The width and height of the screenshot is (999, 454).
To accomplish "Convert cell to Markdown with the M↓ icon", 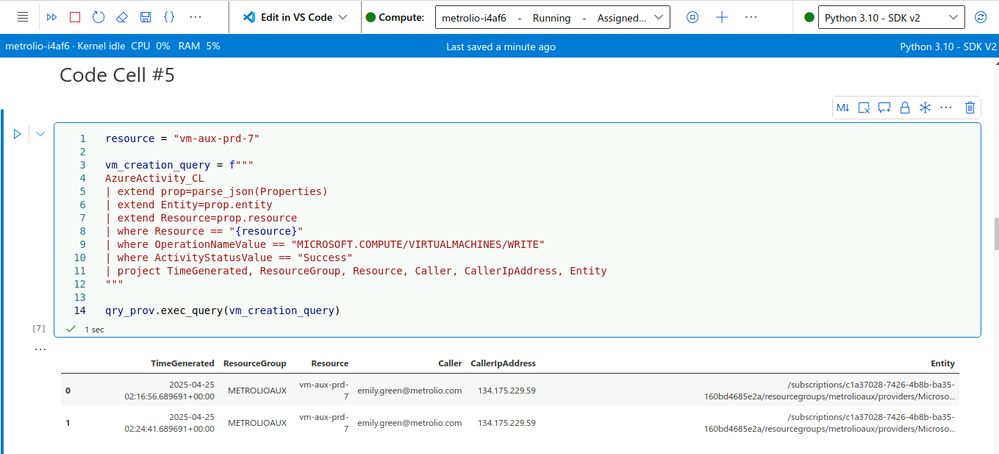I will point(843,108).
